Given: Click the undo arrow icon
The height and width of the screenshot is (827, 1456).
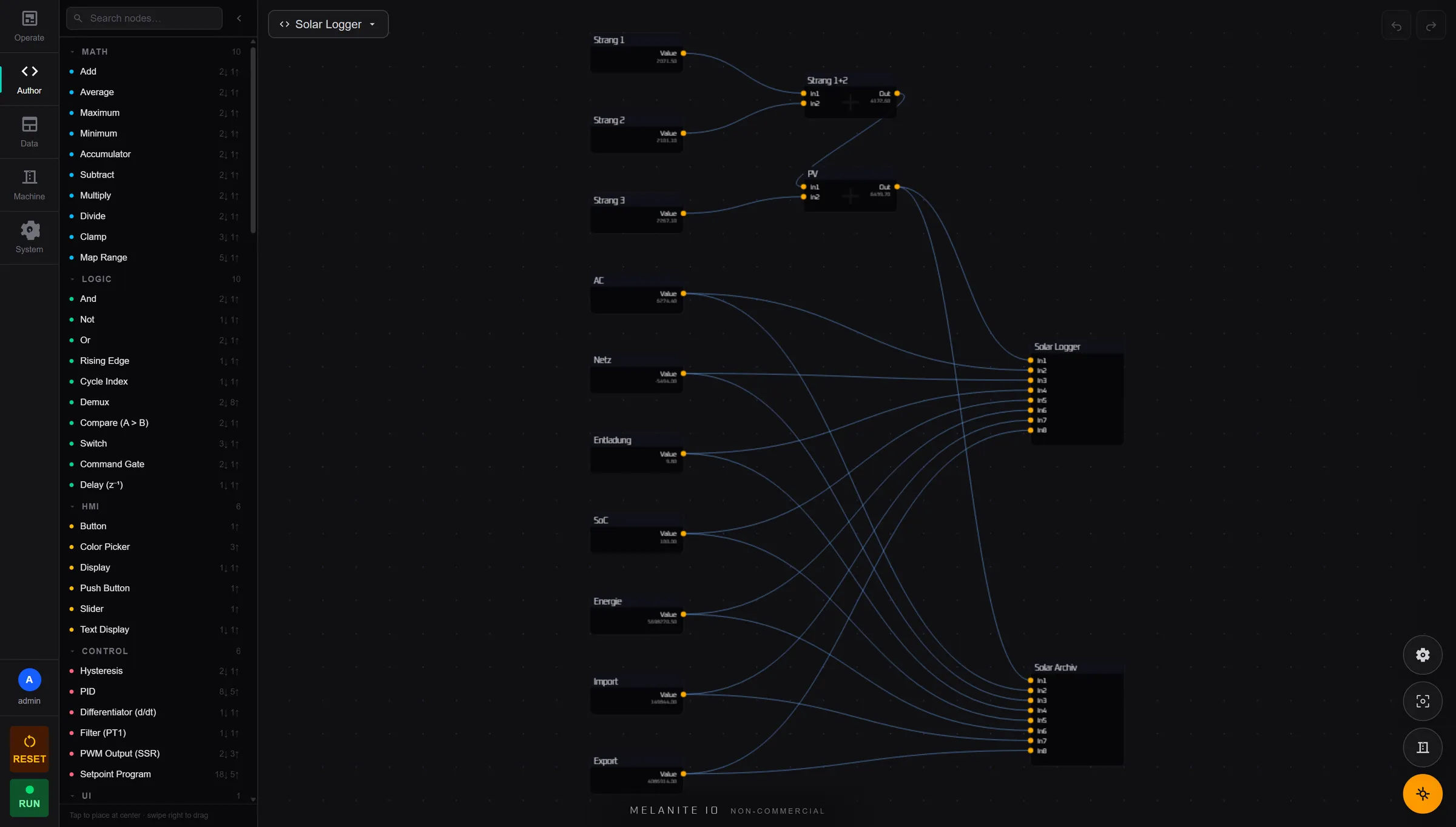Looking at the screenshot, I should [1396, 26].
